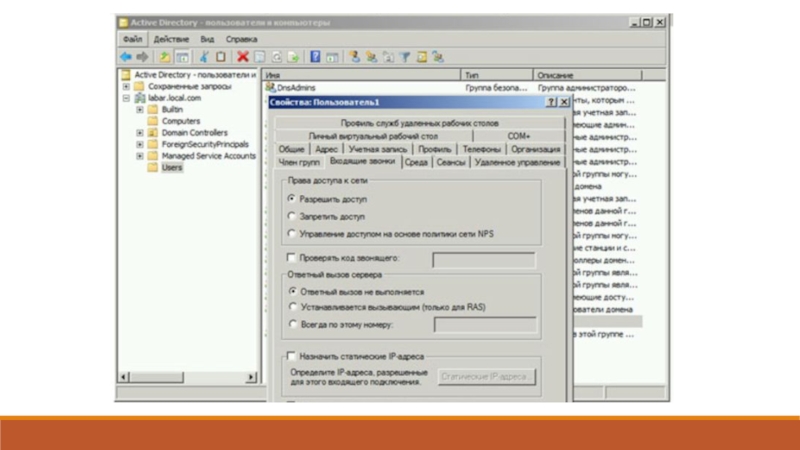Switch to the Общие tab
Image resolution: width=800 pixels, height=450 pixels.
[x=291, y=149]
